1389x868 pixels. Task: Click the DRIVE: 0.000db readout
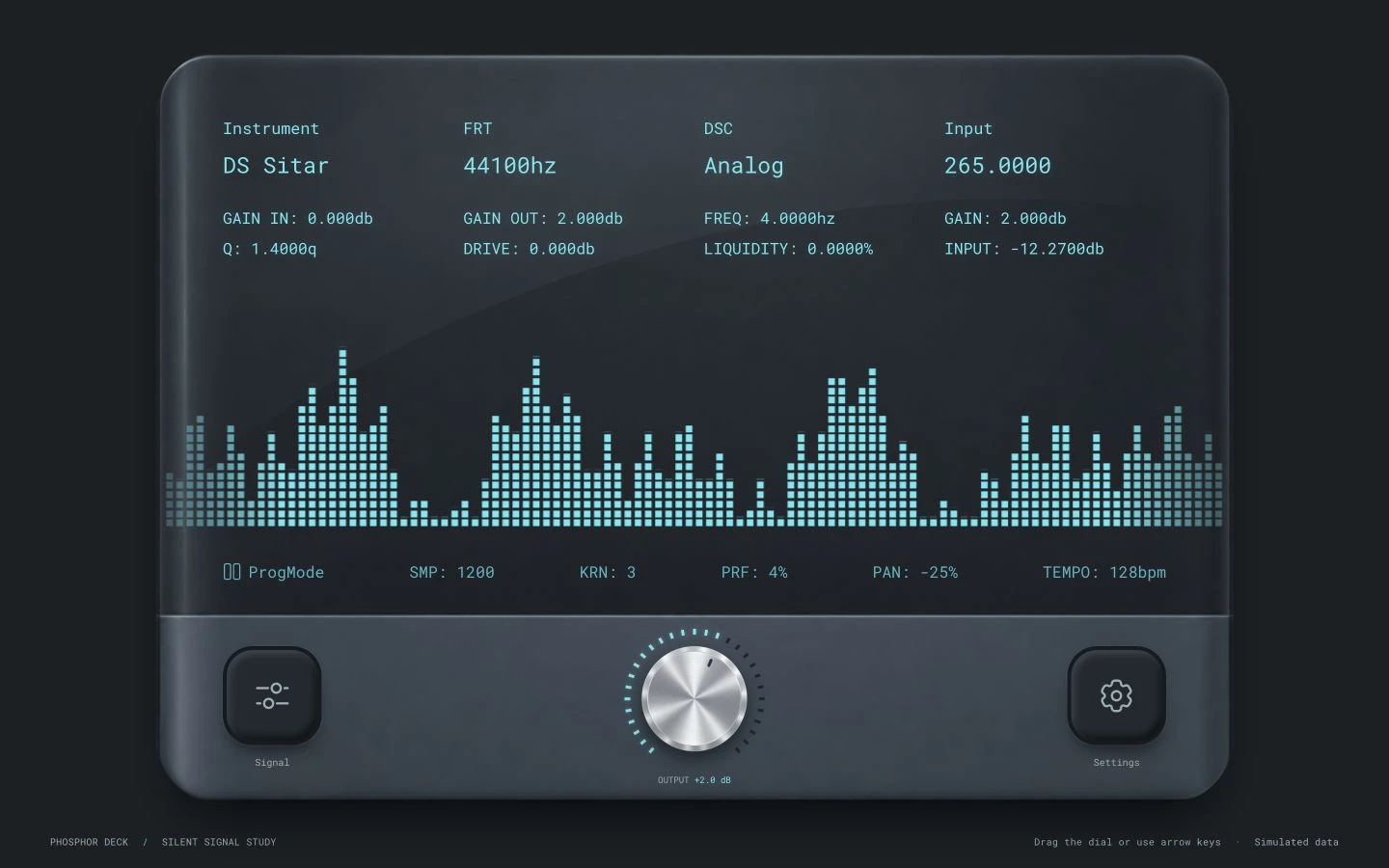529,249
